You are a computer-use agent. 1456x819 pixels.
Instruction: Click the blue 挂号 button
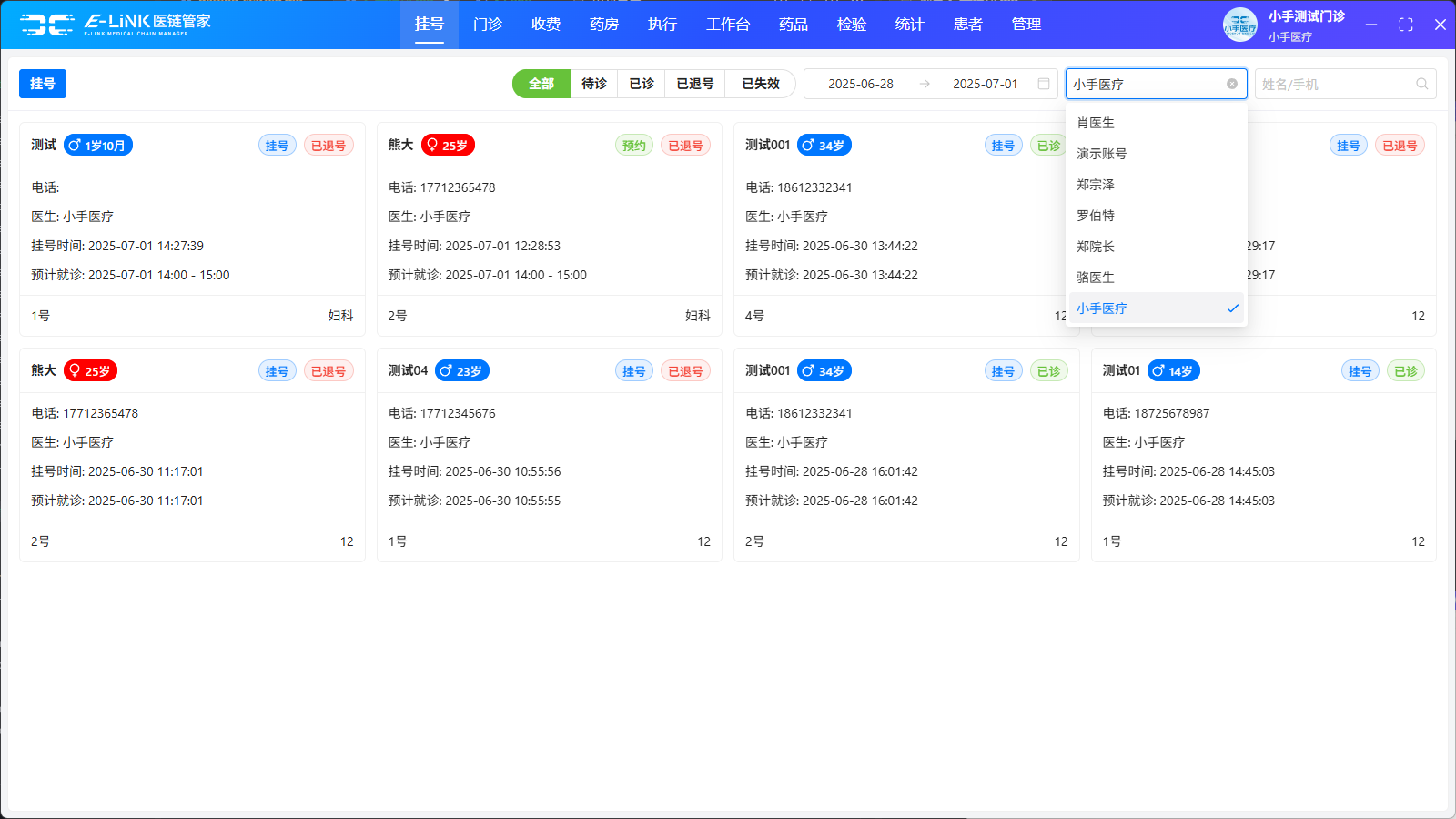(x=43, y=84)
